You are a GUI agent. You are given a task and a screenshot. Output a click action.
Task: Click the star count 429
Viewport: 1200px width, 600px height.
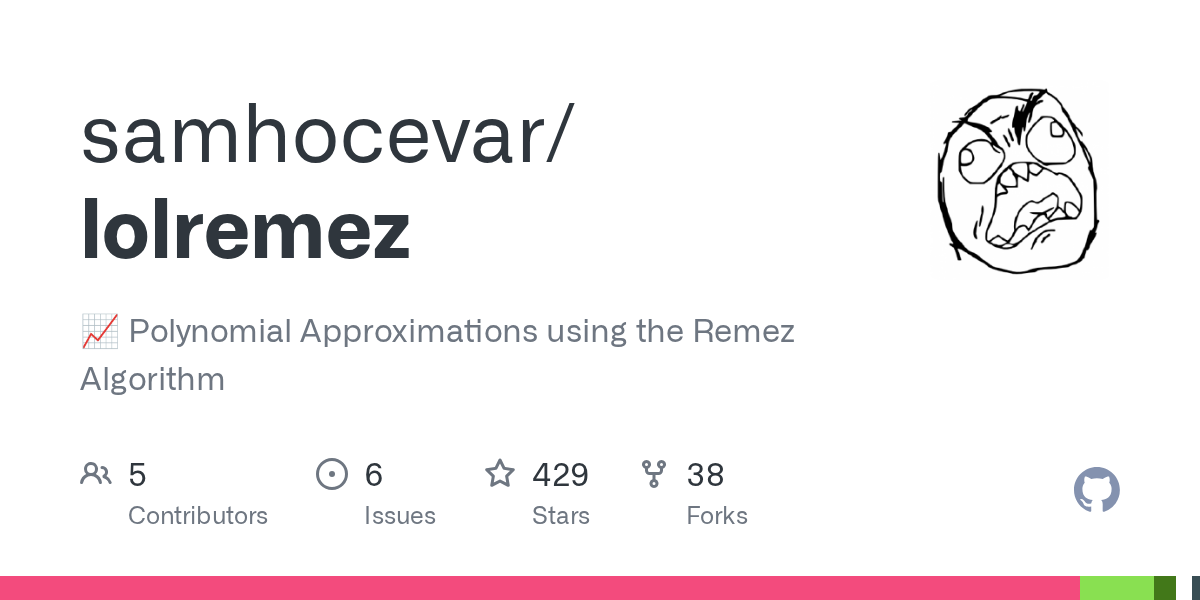point(561,475)
